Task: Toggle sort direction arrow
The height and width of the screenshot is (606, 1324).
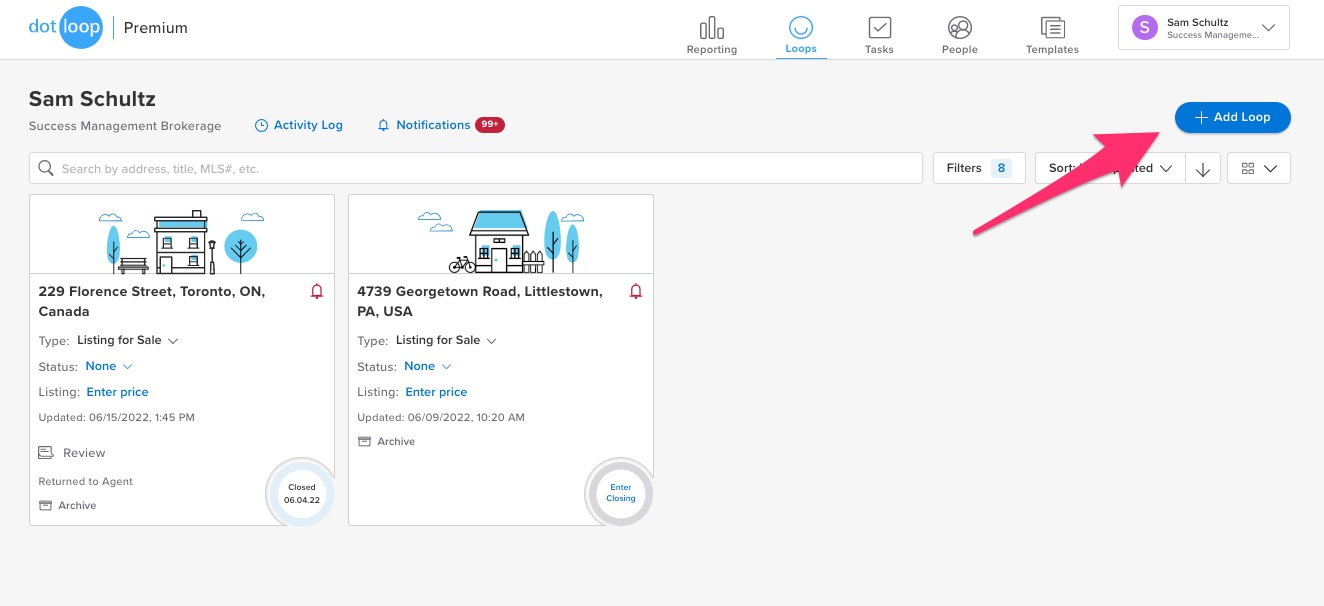Action: pos(1202,169)
